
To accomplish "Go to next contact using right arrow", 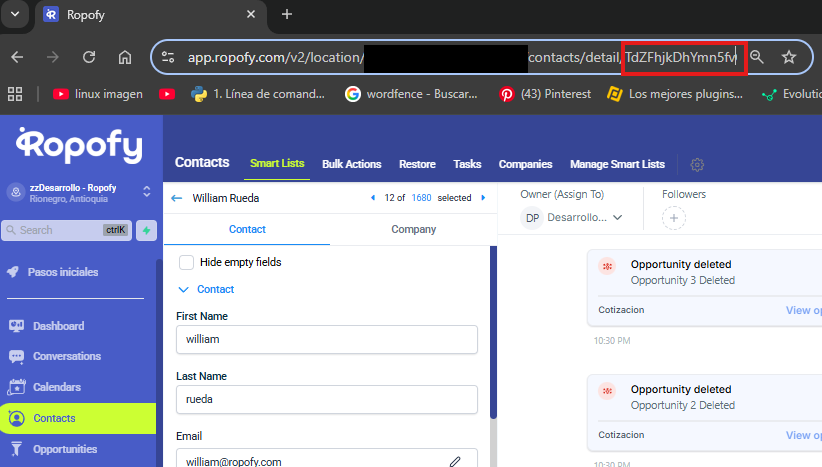I will 483,198.
